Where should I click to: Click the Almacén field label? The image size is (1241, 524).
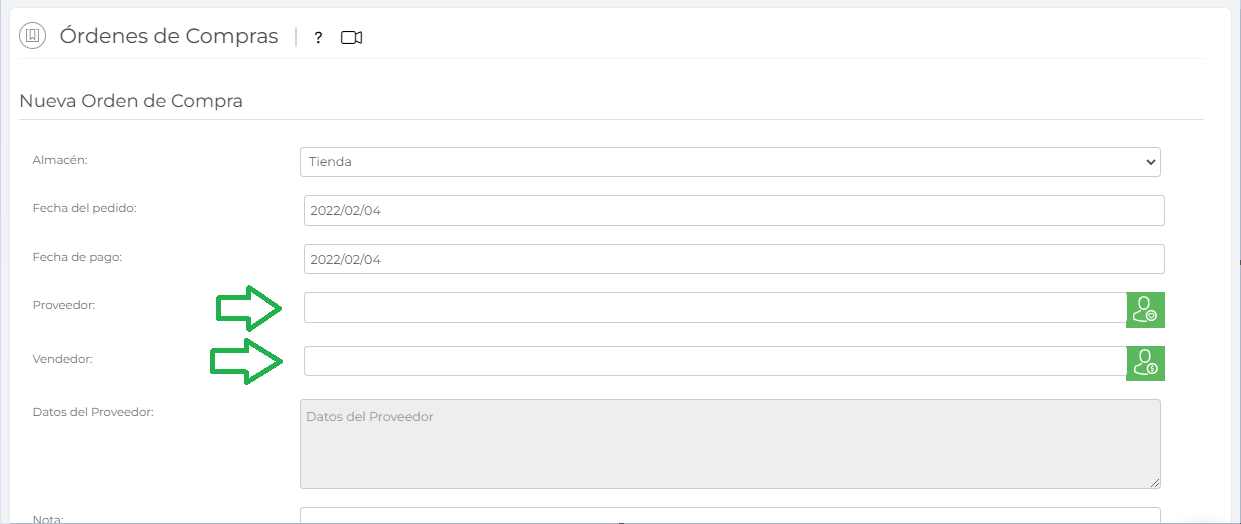(60, 159)
